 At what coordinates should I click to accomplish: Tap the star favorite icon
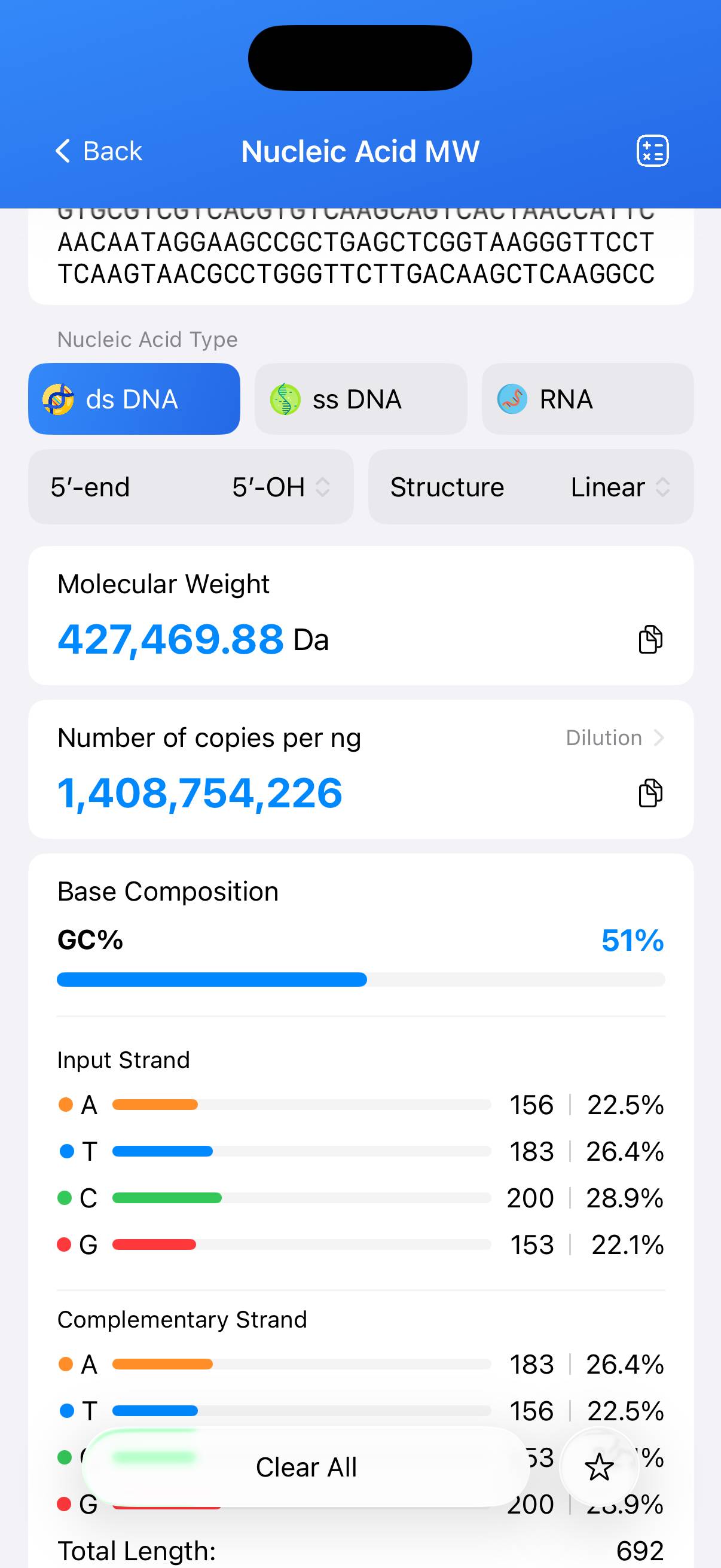pos(598,1467)
